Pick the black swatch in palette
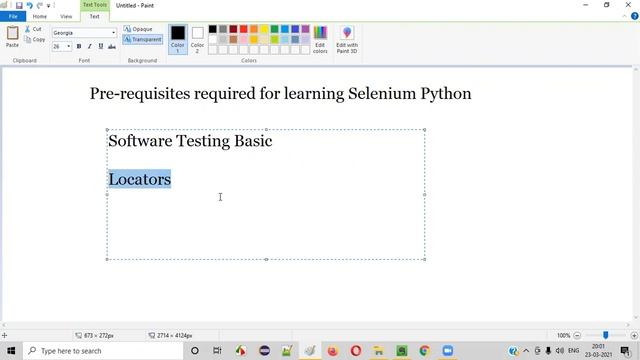 pyautogui.click(x=213, y=29)
